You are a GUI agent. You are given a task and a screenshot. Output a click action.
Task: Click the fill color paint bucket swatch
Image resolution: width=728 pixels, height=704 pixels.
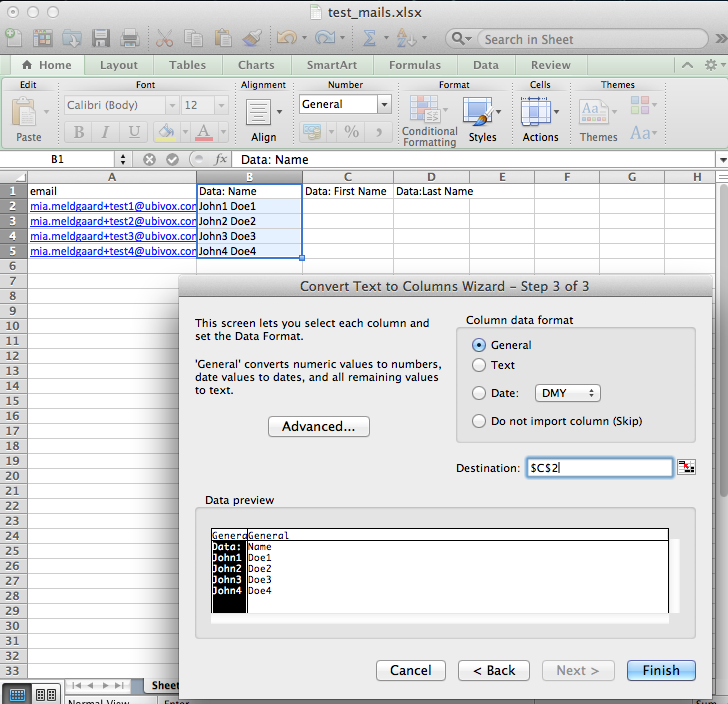pos(167,132)
